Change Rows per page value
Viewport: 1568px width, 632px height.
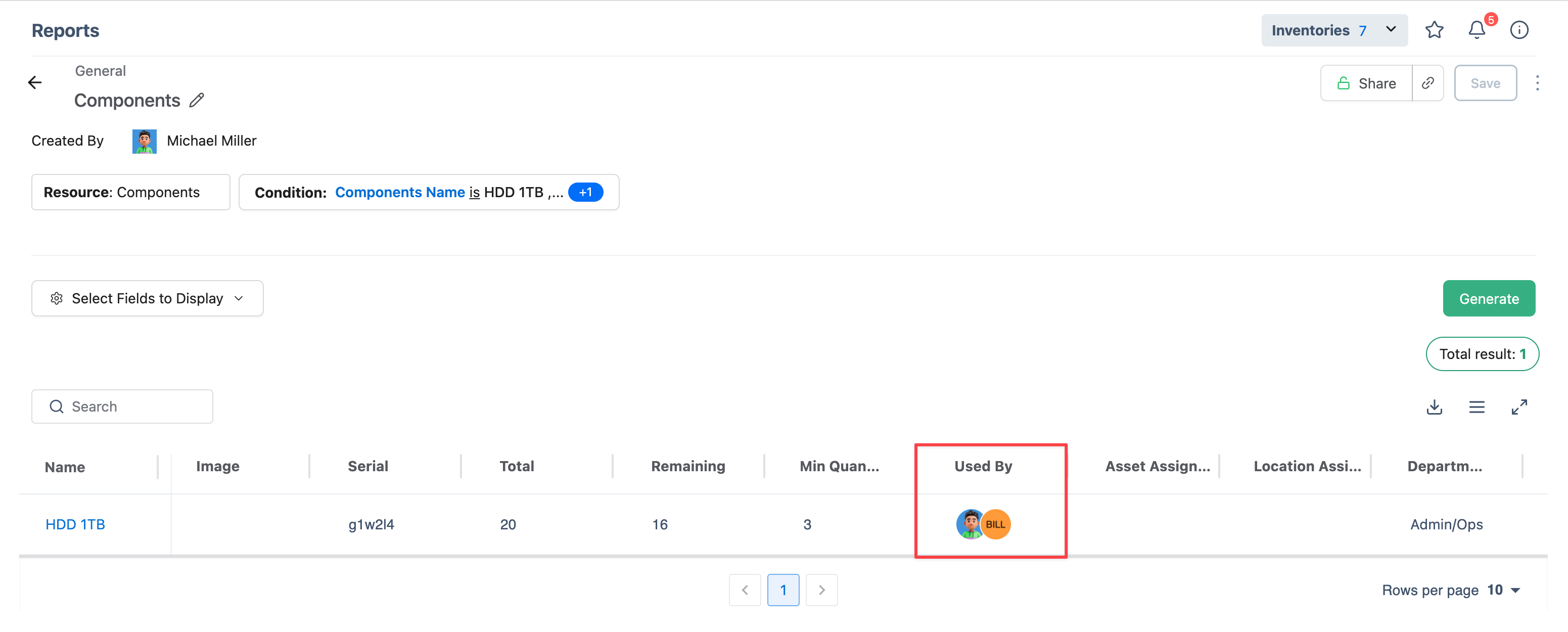[x=1503, y=590]
